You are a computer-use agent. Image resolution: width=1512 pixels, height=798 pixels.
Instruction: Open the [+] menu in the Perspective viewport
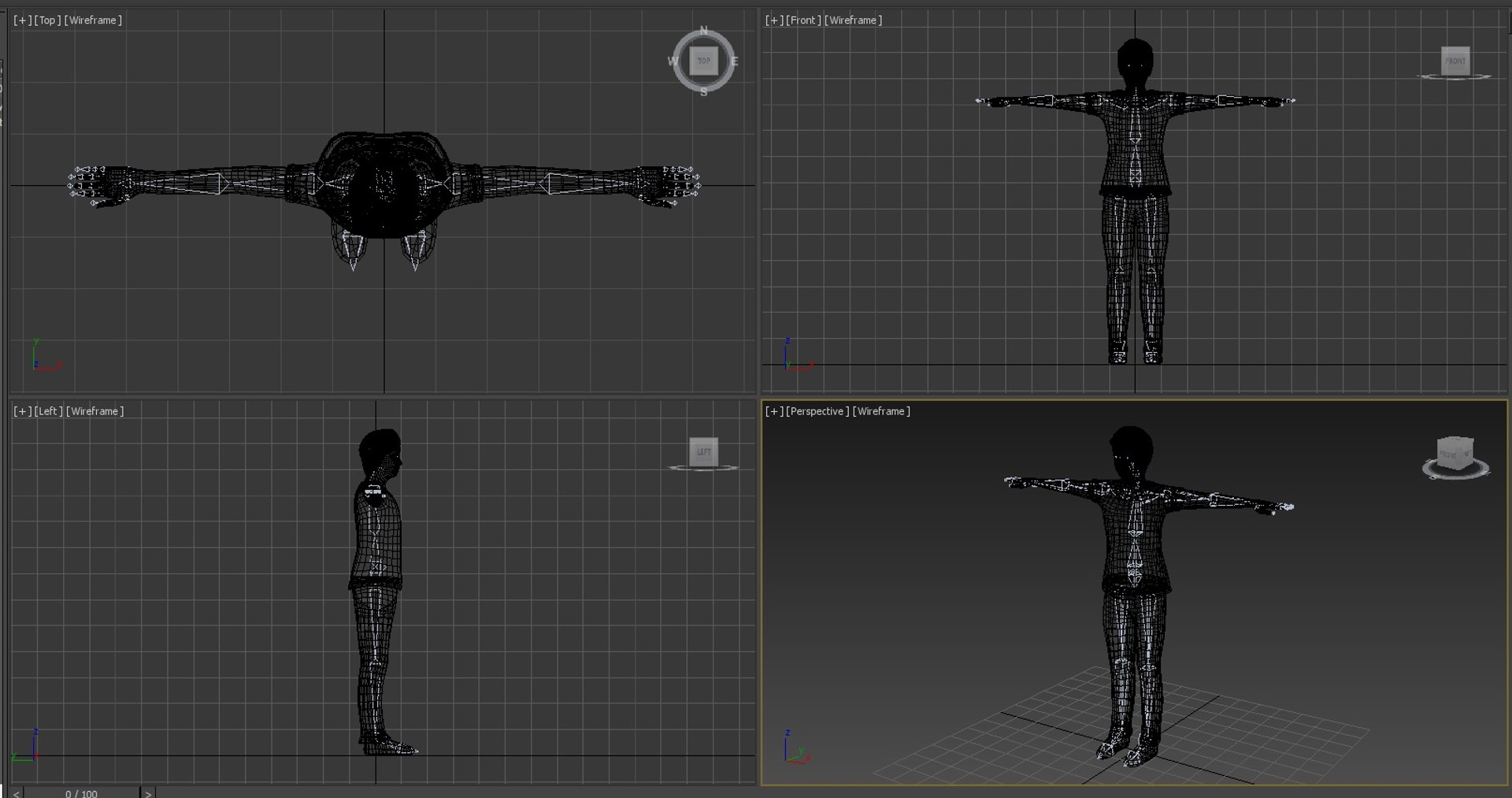click(774, 411)
